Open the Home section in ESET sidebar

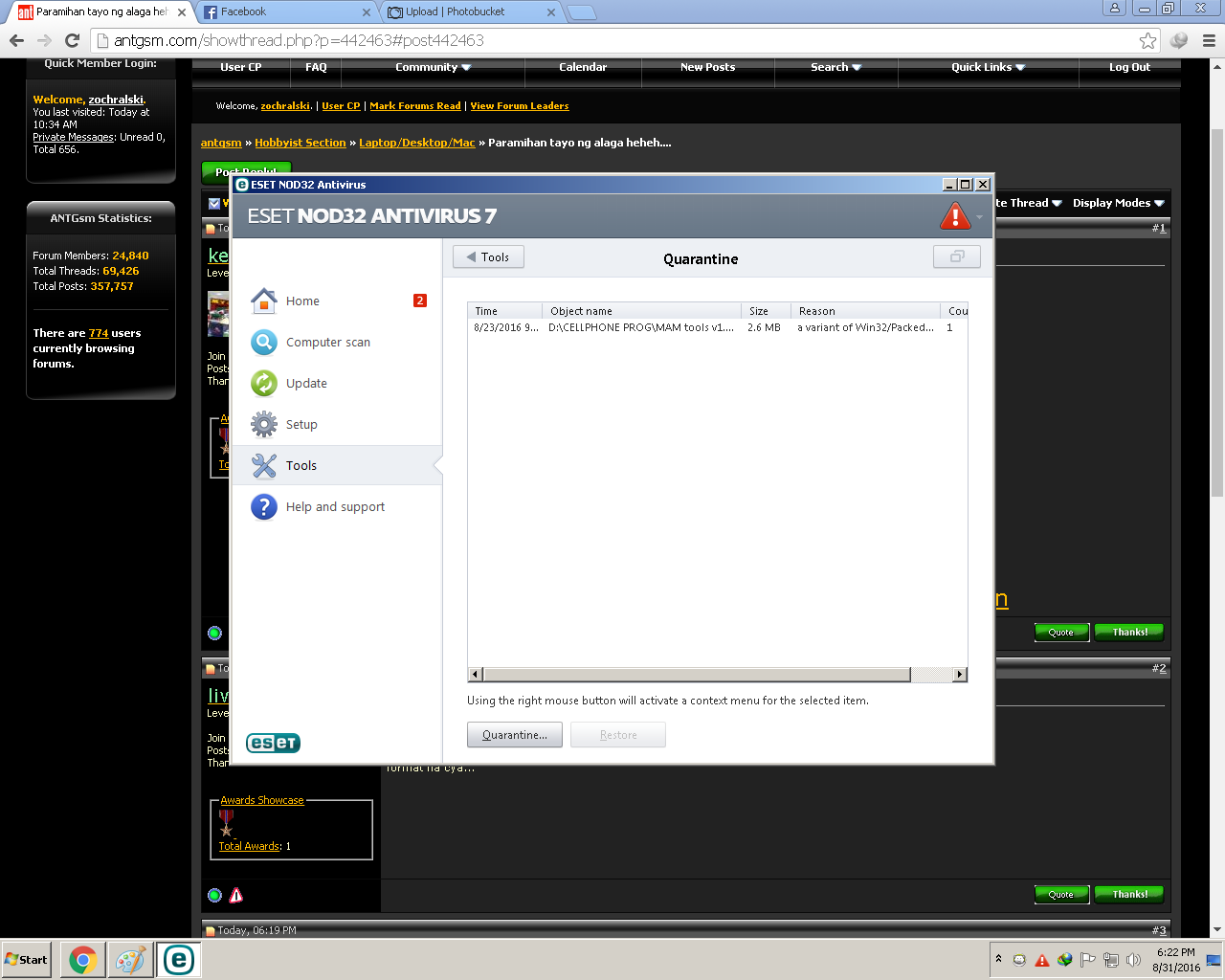[x=302, y=301]
